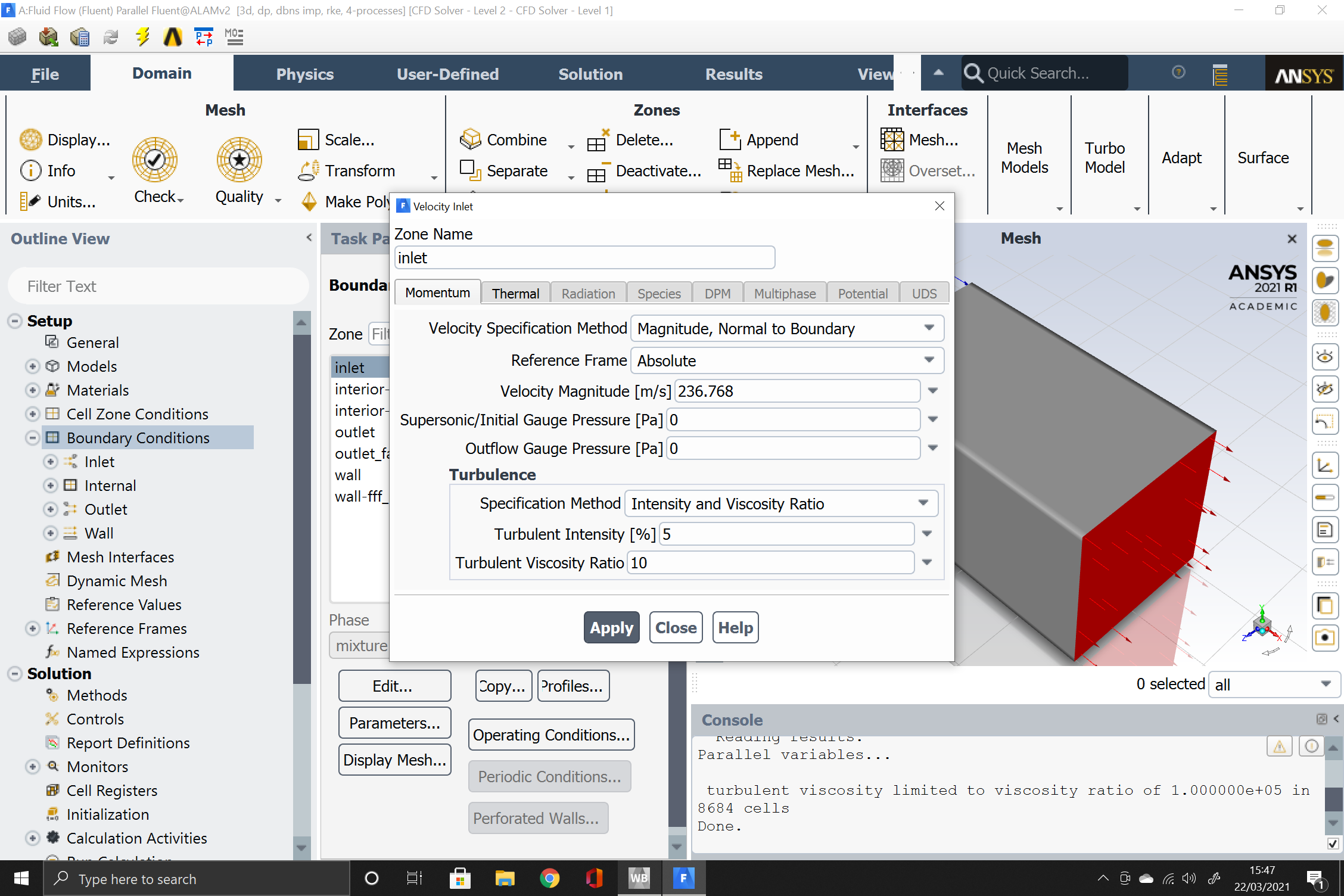Click the reflection display icon in graphics toolbar
The height and width of the screenshot is (896, 1344).
point(1325,248)
